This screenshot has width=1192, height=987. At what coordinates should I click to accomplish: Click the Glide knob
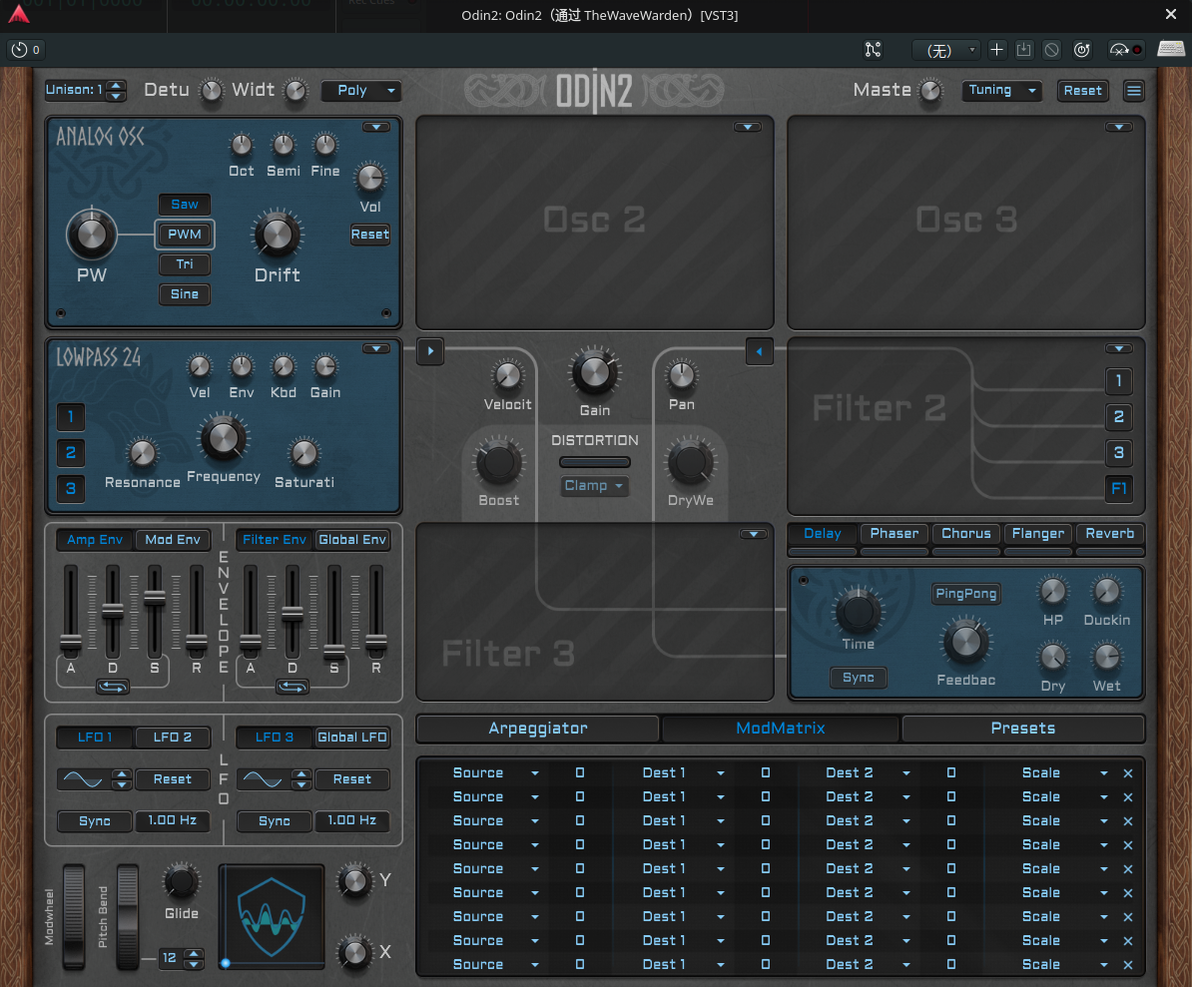[181, 882]
